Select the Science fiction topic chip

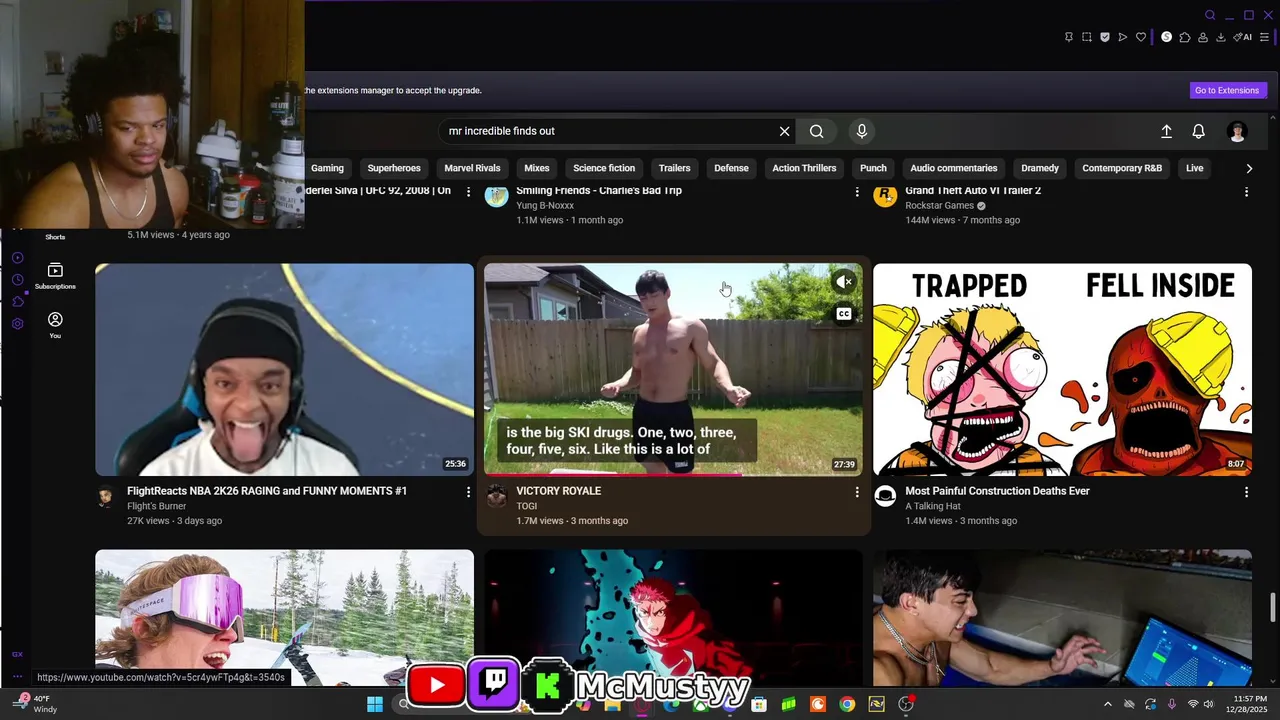pos(604,168)
